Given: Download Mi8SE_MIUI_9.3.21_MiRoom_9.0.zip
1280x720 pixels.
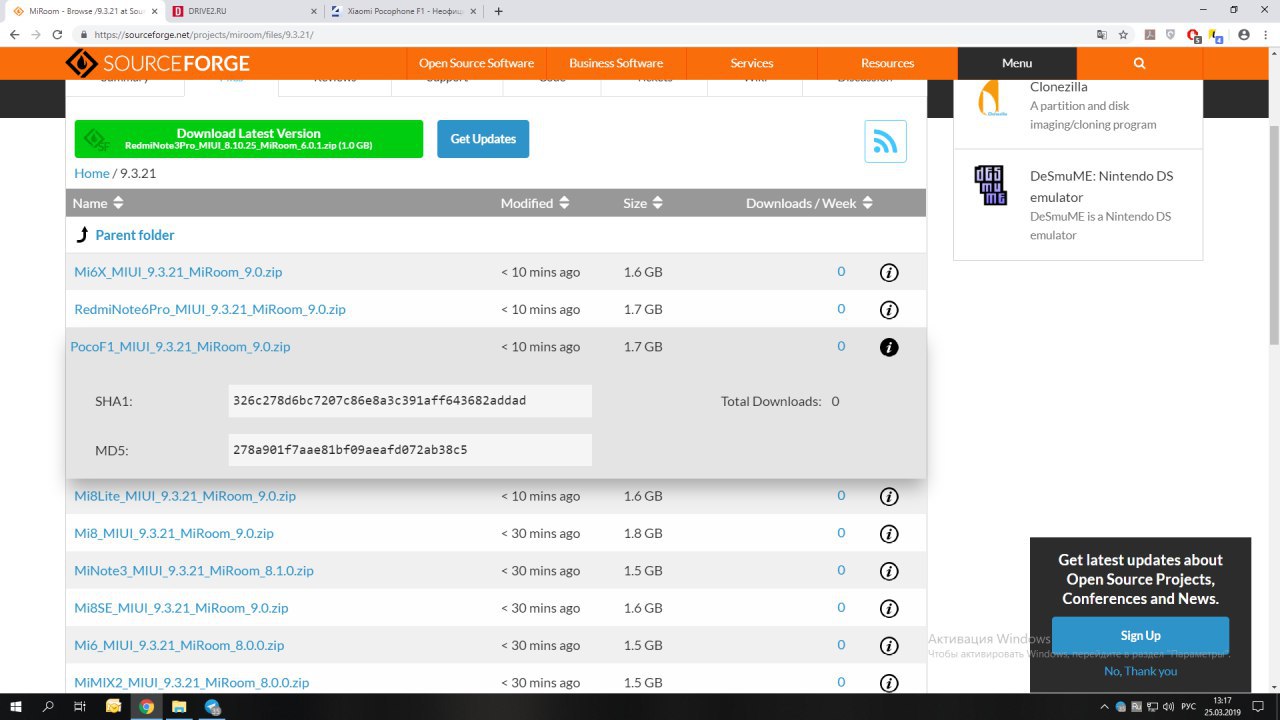Looking at the screenshot, I should click(x=181, y=608).
